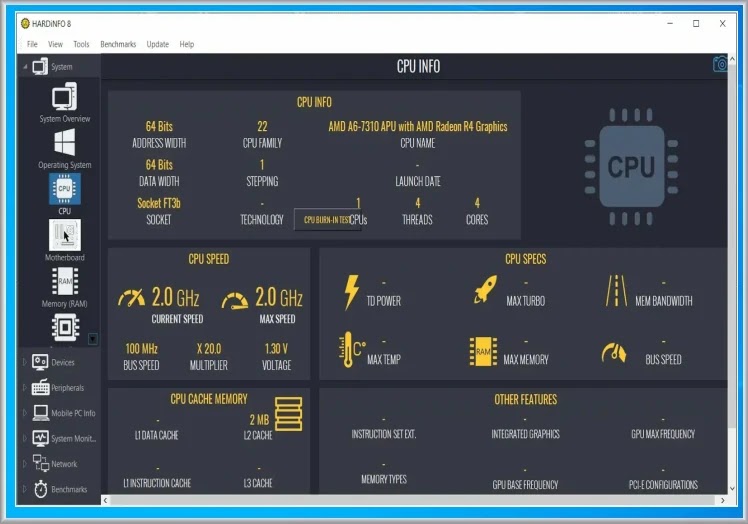Click the CPU SPECS section heading
The image size is (748, 524).
(525, 259)
